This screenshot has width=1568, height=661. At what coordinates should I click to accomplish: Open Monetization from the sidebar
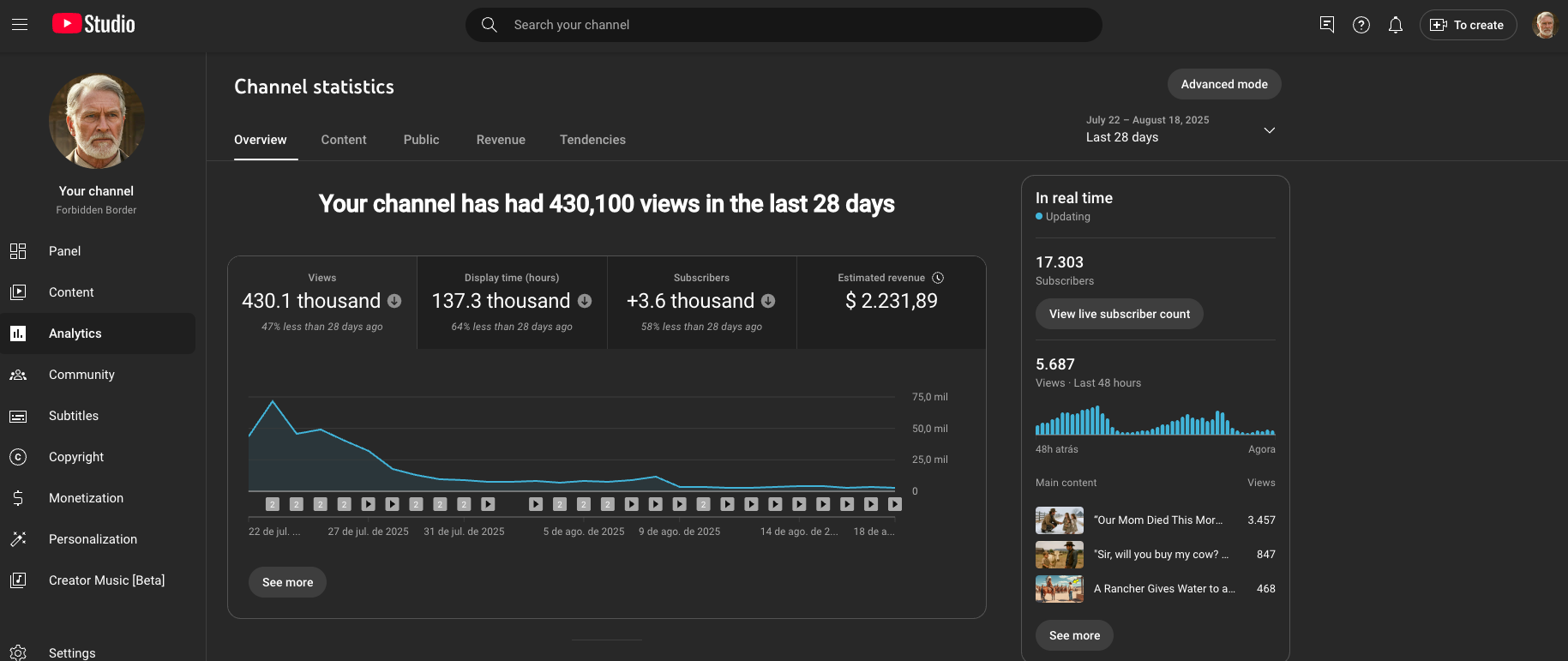click(86, 498)
